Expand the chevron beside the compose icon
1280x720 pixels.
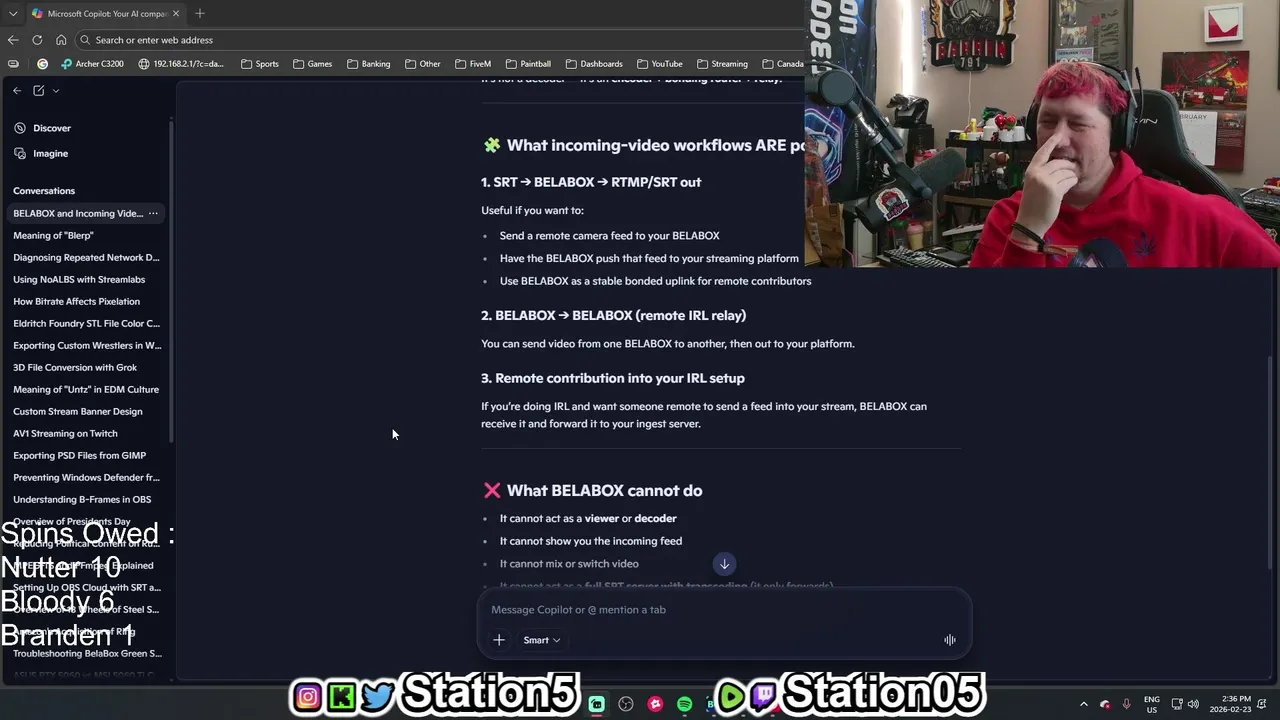tap(55, 90)
